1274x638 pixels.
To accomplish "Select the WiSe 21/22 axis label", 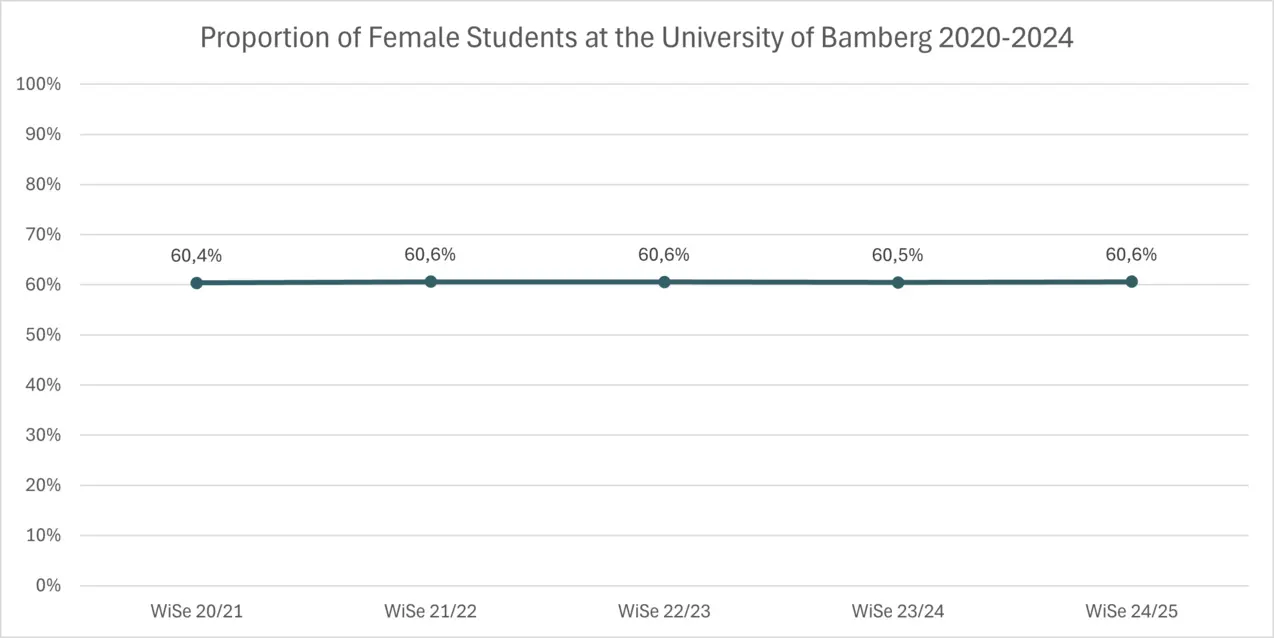I will [x=430, y=611].
